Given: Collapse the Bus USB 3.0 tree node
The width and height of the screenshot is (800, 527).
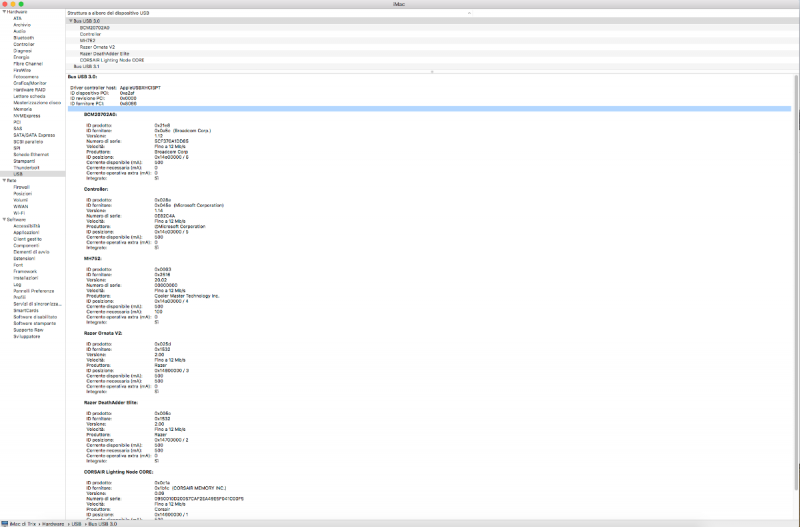Looking at the screenshot, I should (71, 21).
